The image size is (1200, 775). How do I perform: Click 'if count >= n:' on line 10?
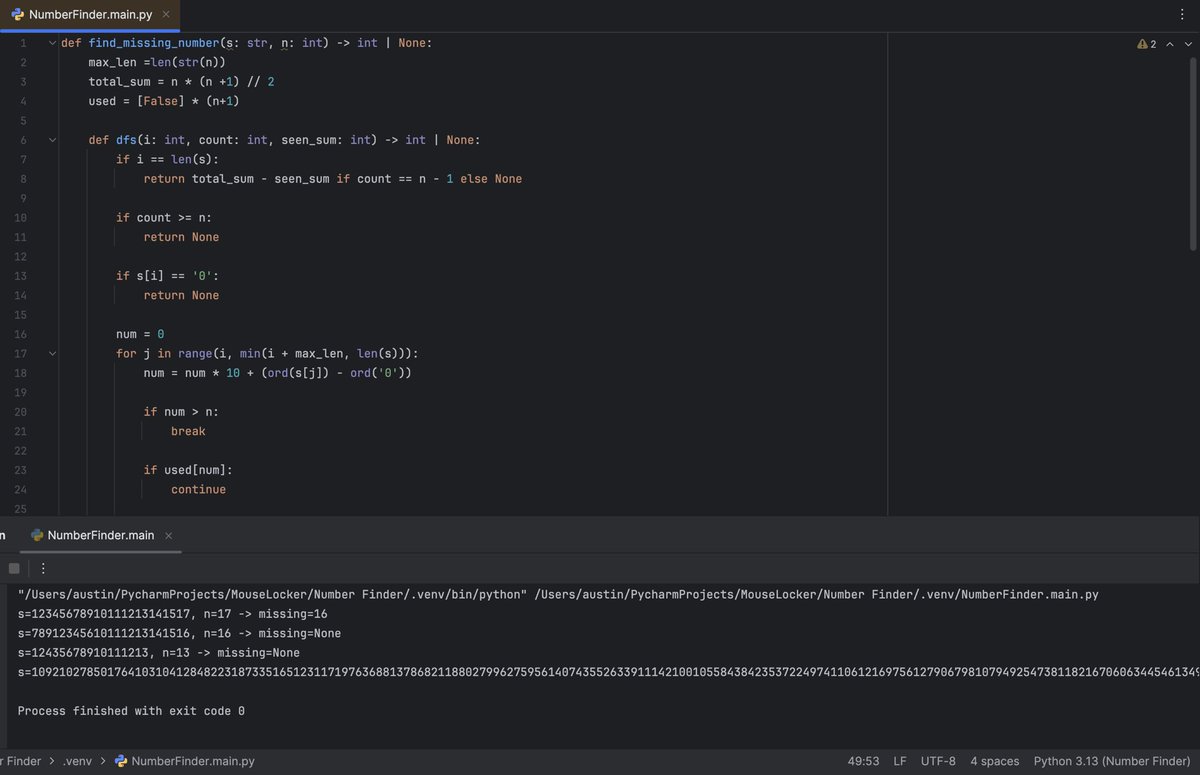(164, 217)
